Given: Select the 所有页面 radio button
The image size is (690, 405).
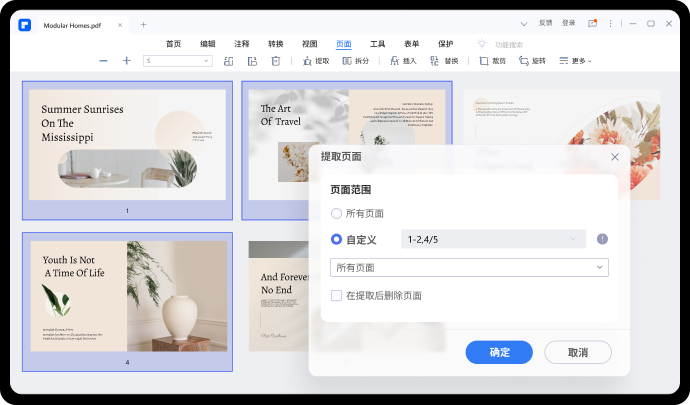Looking at the screenshot, I should (x=336, y=213).
